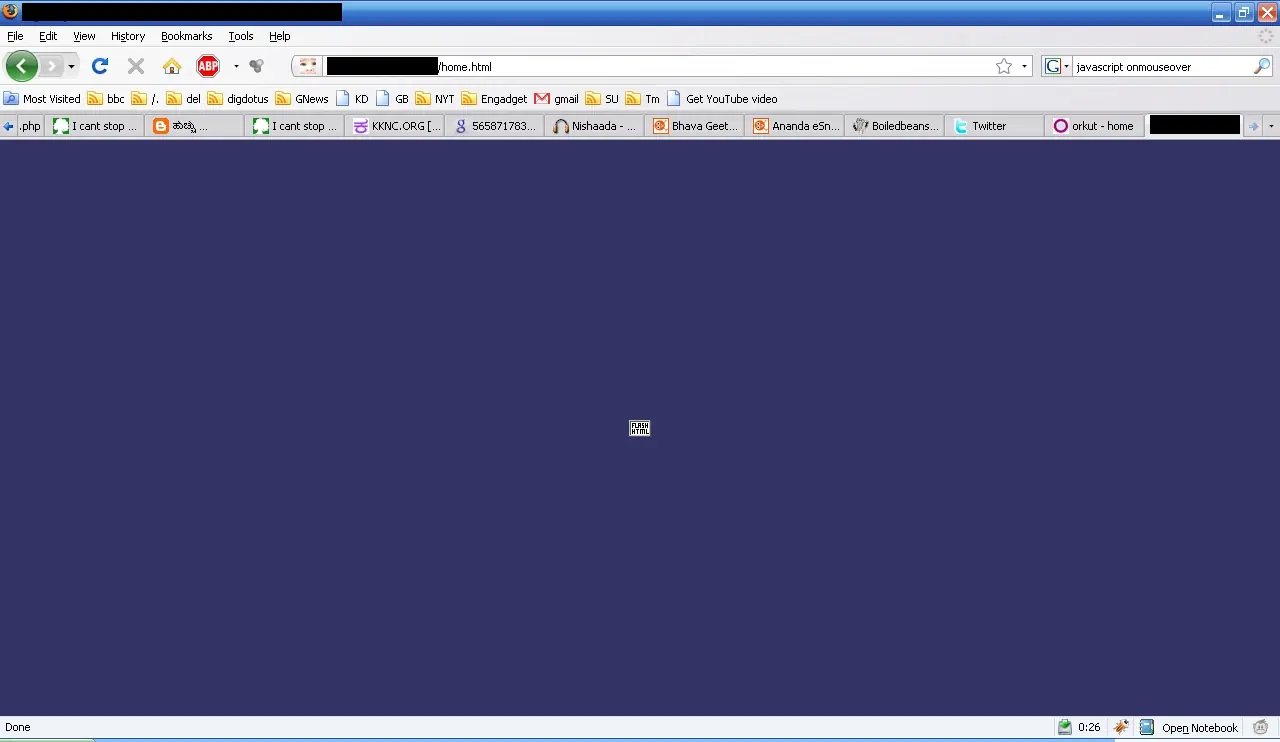Click the Open Notebook button
This screenshot has width=1280, height=742.
coord(1189,727)
